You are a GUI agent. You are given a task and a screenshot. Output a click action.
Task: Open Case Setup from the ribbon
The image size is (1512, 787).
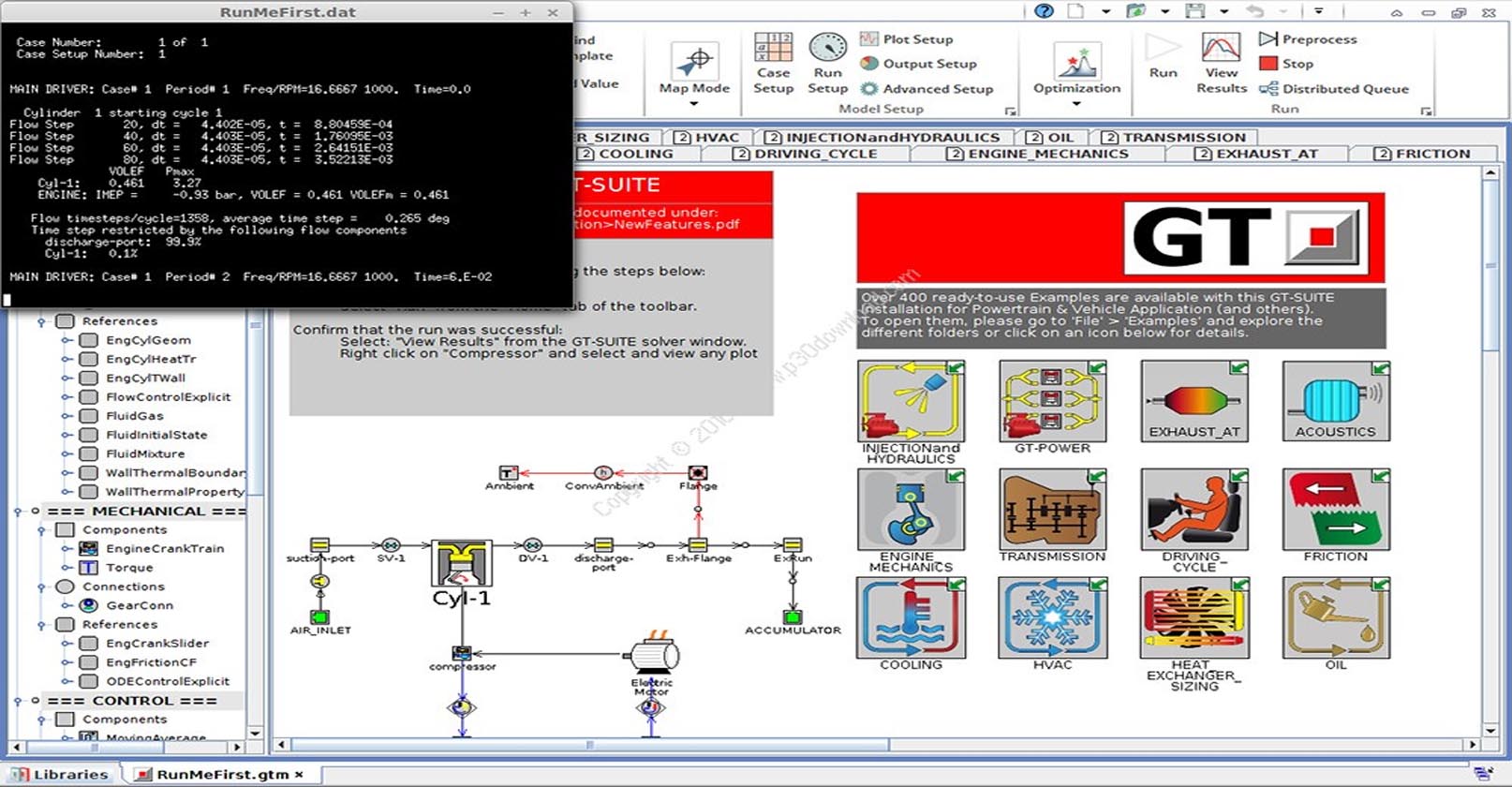click(773, 64)
